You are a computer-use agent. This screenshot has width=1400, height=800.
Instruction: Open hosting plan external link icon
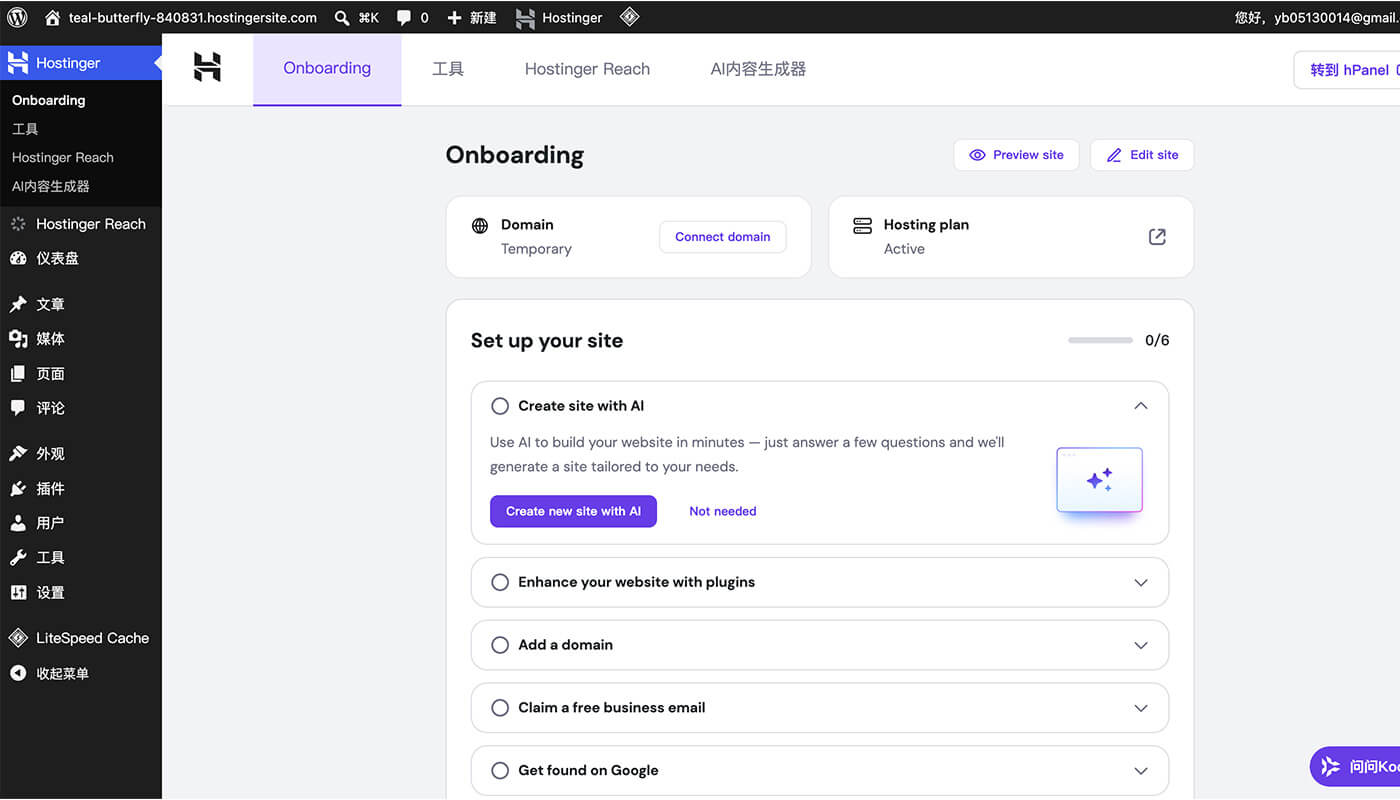pos(1157,237)
